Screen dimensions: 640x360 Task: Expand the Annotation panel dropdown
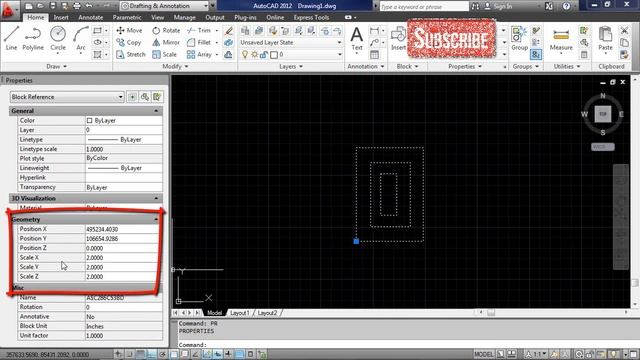point(366,67)
